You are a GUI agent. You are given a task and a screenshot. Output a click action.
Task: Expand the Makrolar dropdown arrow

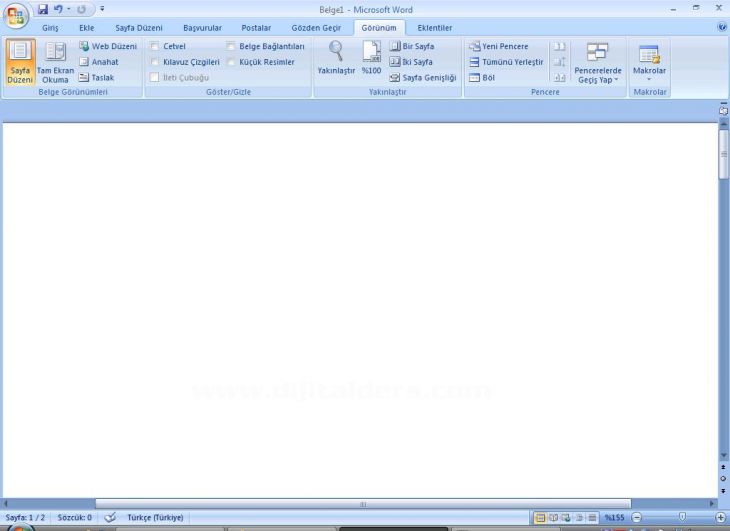click(649, 80)
